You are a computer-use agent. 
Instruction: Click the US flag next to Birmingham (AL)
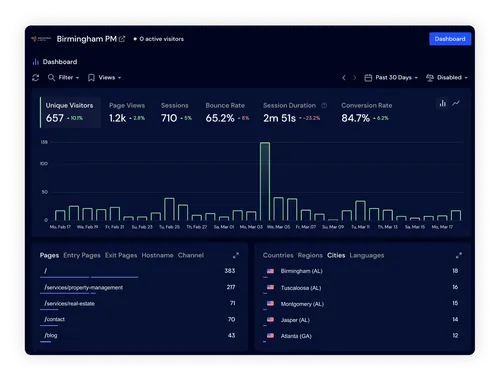[x=270, y=271]
